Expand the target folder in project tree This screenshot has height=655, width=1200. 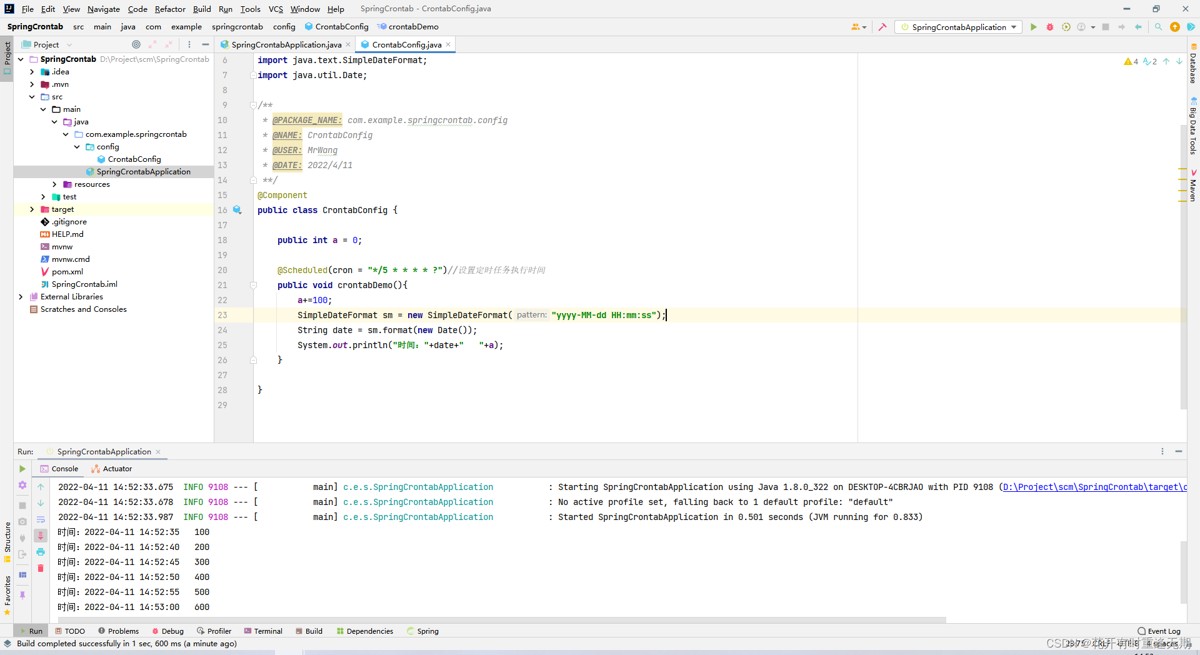click(x=32, y=210)
